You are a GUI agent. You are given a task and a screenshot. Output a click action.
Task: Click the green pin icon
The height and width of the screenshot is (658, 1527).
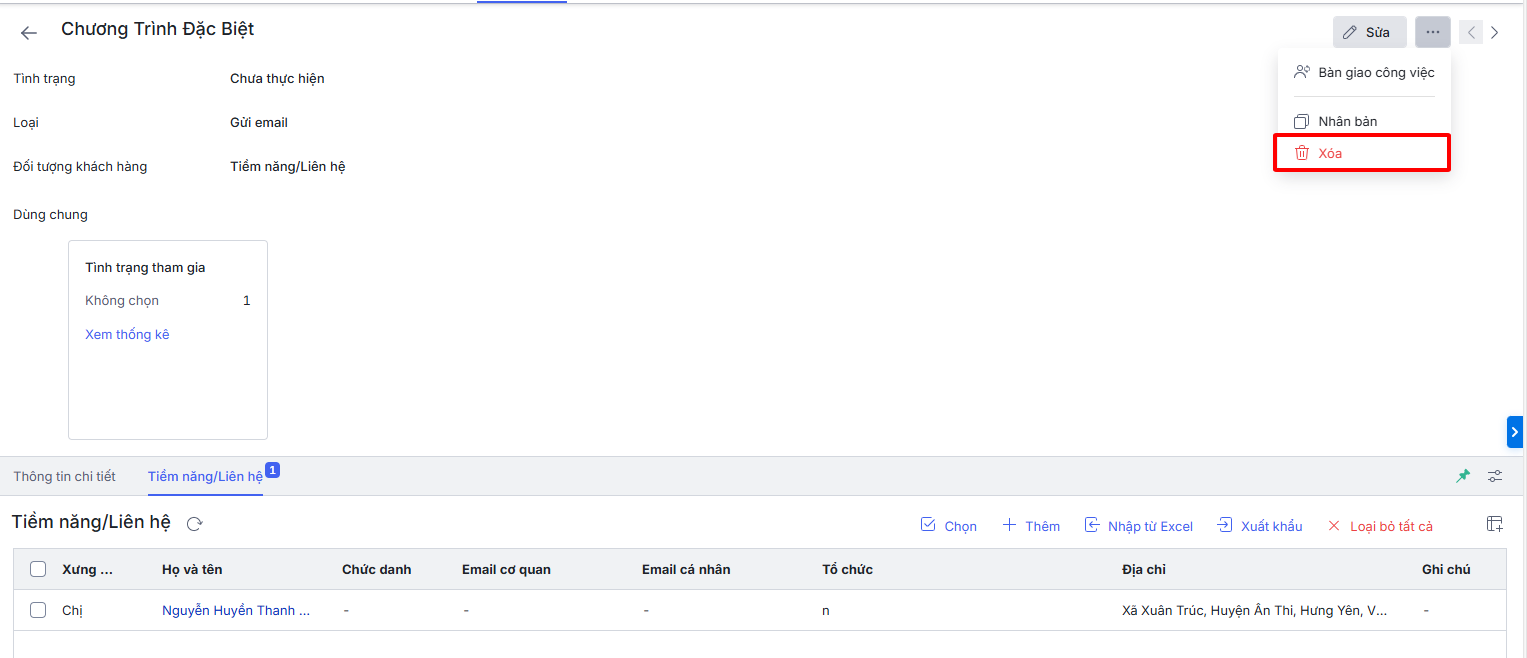pyautogui.click(x=1463, y=476)
